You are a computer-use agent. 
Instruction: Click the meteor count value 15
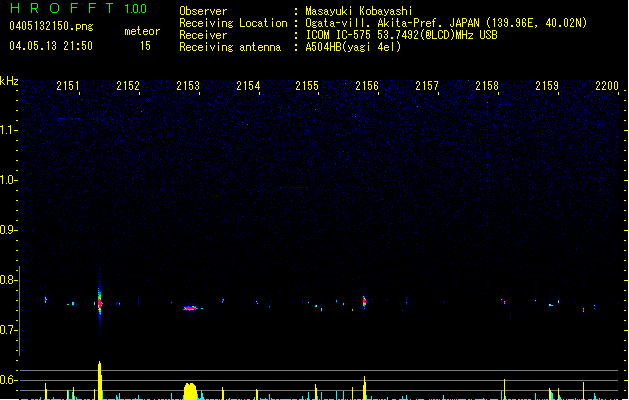(145, 46)
